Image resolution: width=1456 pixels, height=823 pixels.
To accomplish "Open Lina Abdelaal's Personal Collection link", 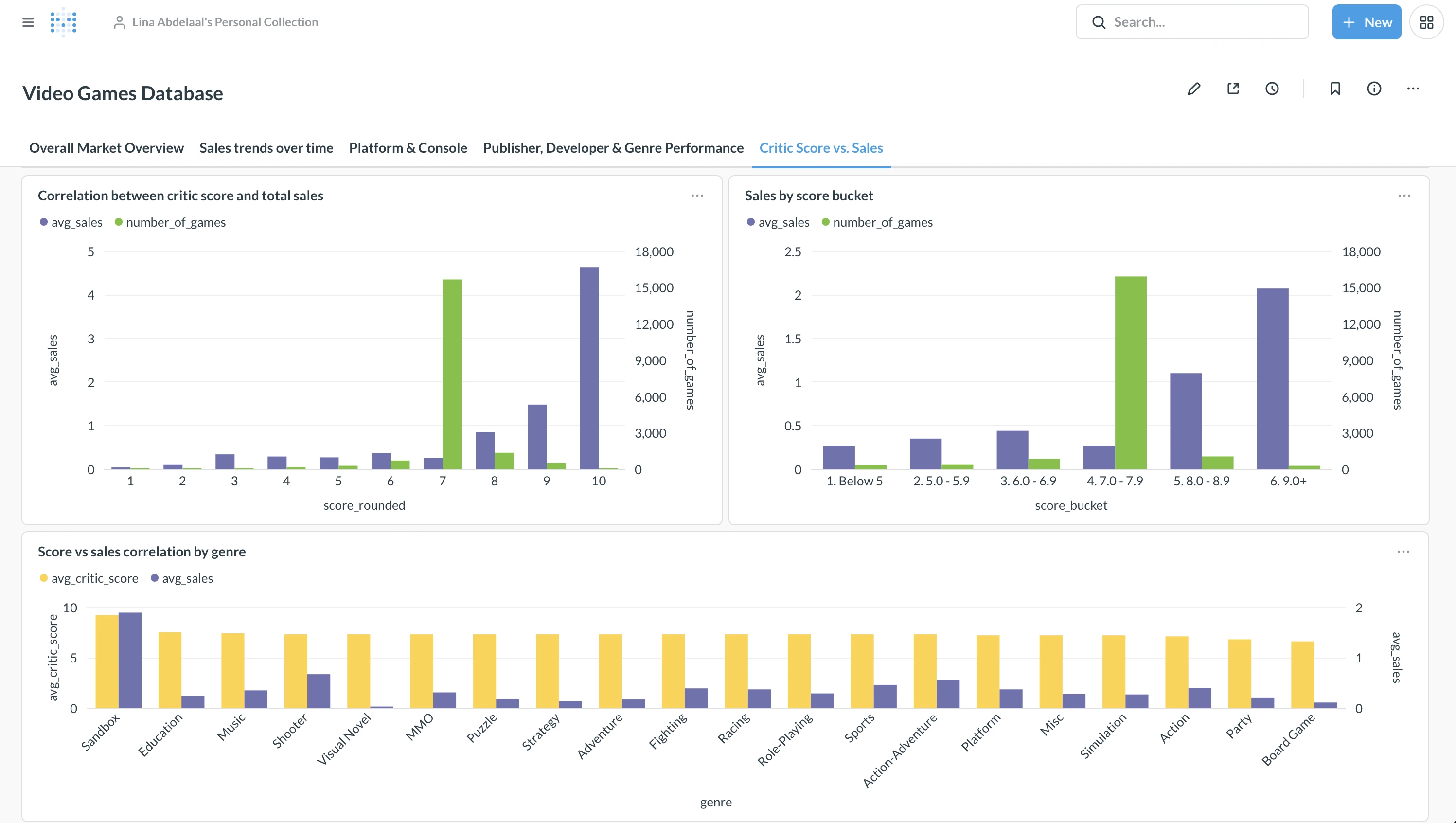I will coord(224,22).
